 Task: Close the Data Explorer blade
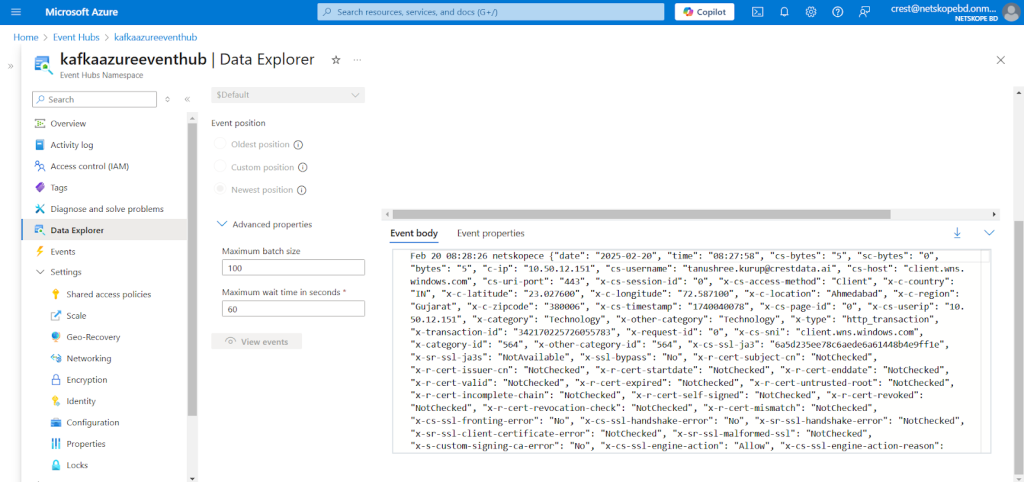tap(1000, 60)
